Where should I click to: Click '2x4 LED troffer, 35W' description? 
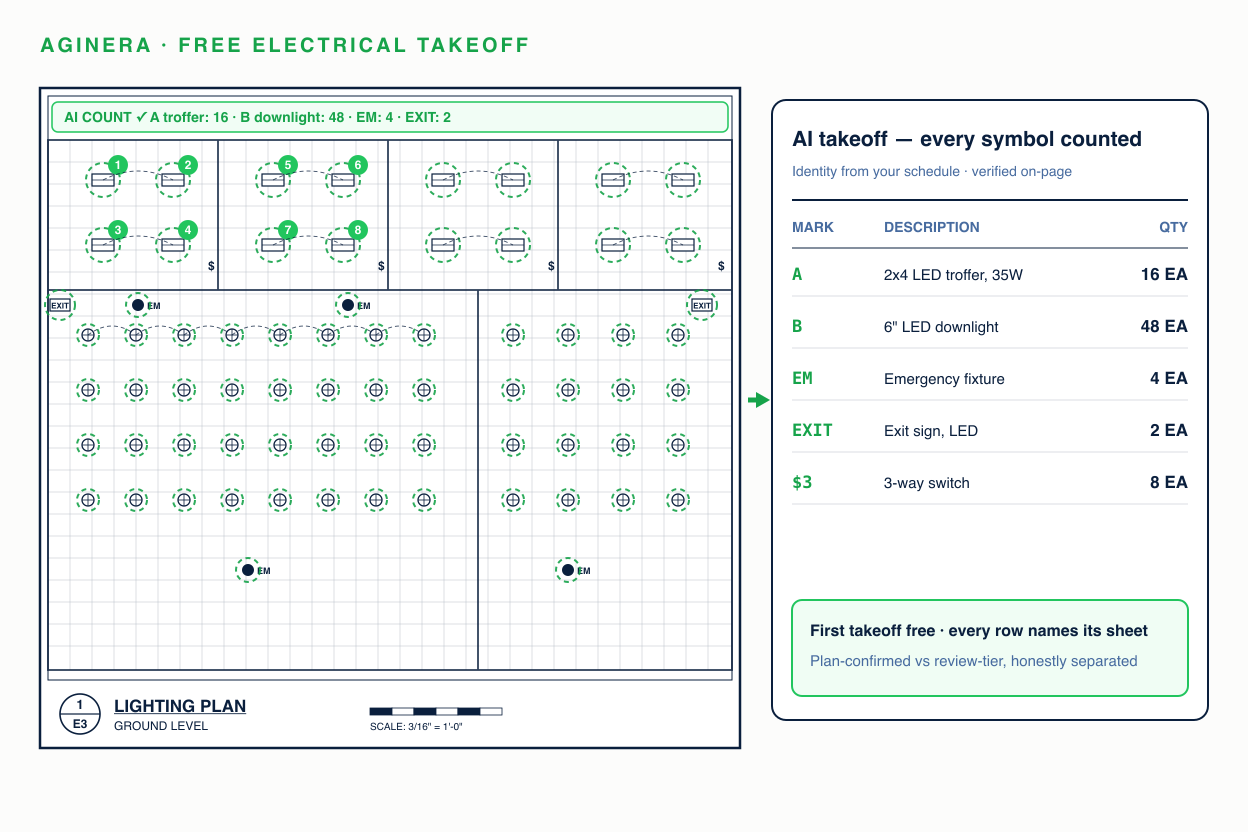tap(954, 275)
